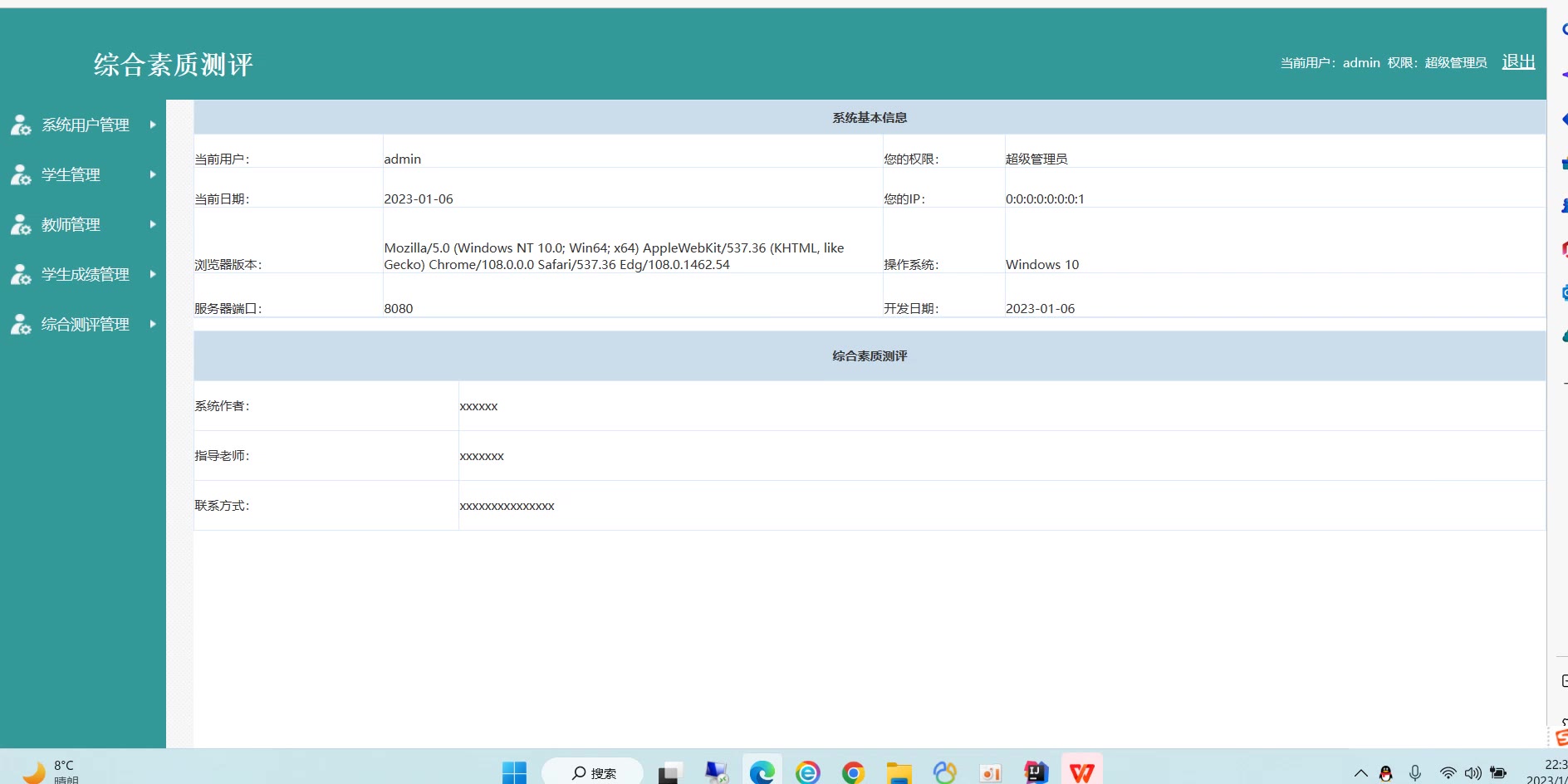Expand the 教师管理 submenu arrow
Screen dimensions: 1568x784
tap(153, 224)
